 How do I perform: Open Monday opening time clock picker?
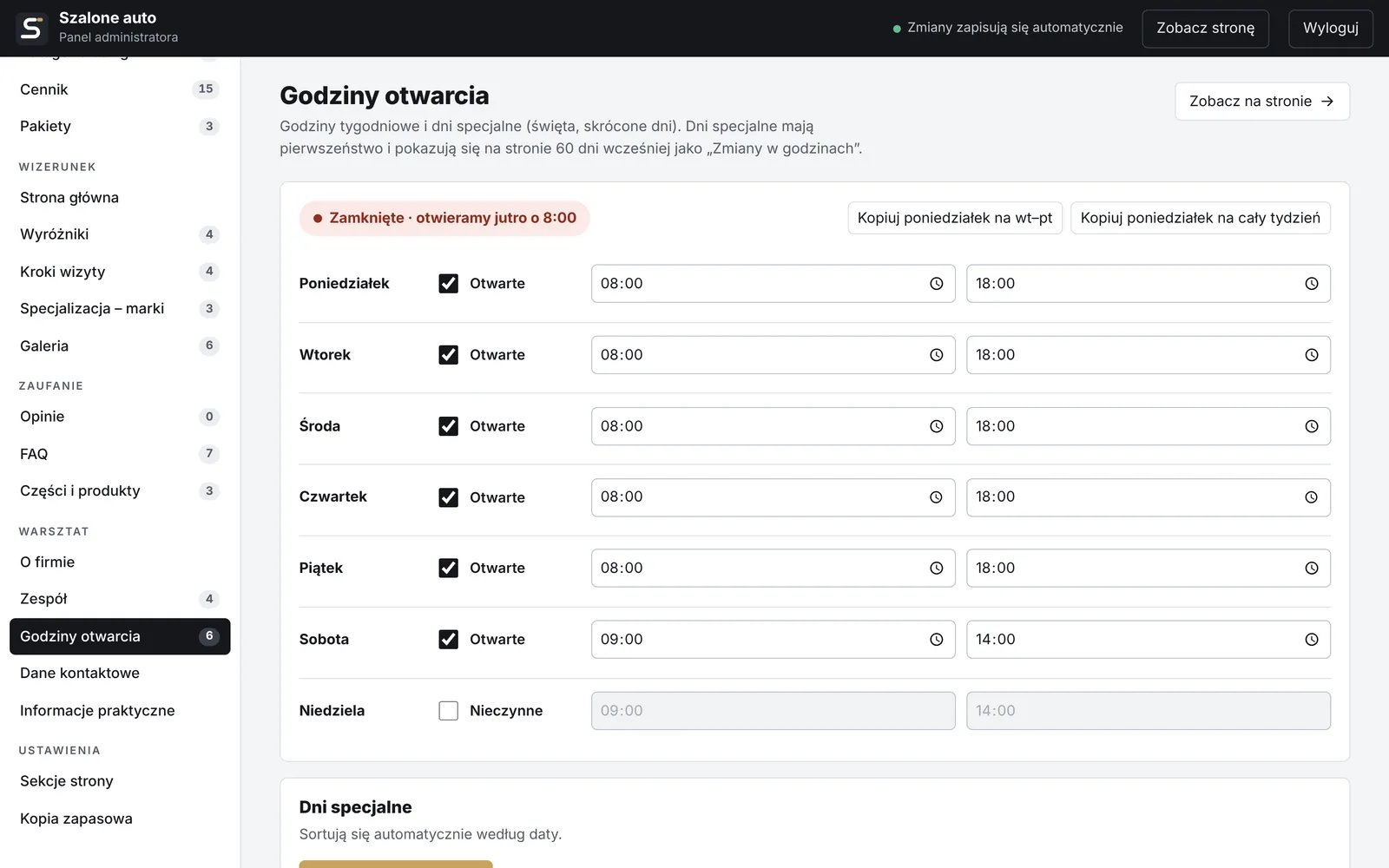point(936,284)
